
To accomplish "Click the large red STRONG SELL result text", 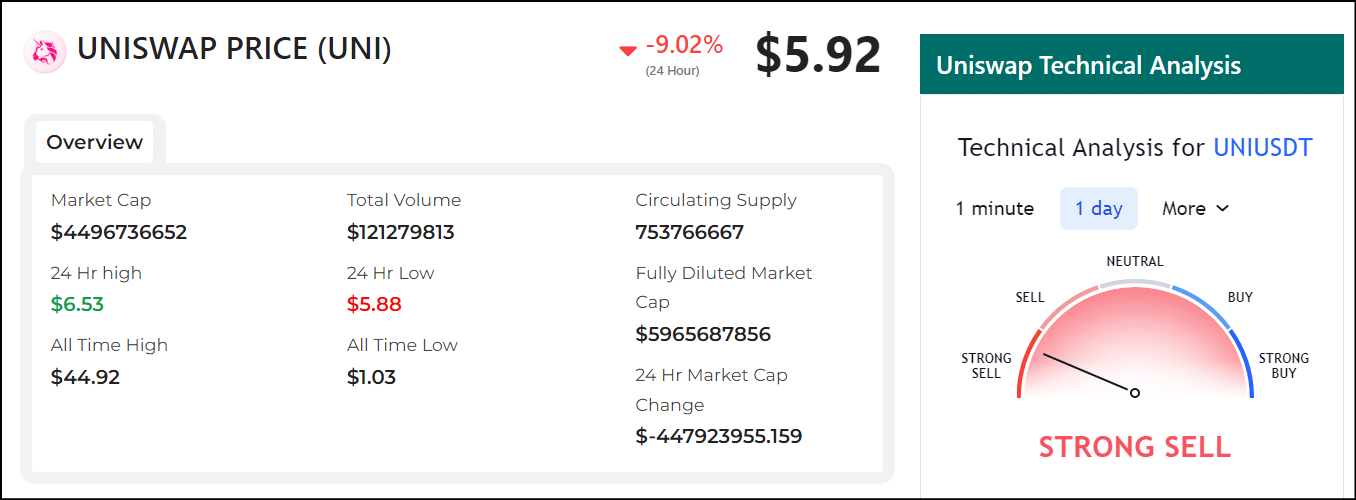I will [x=1135, y=446].
